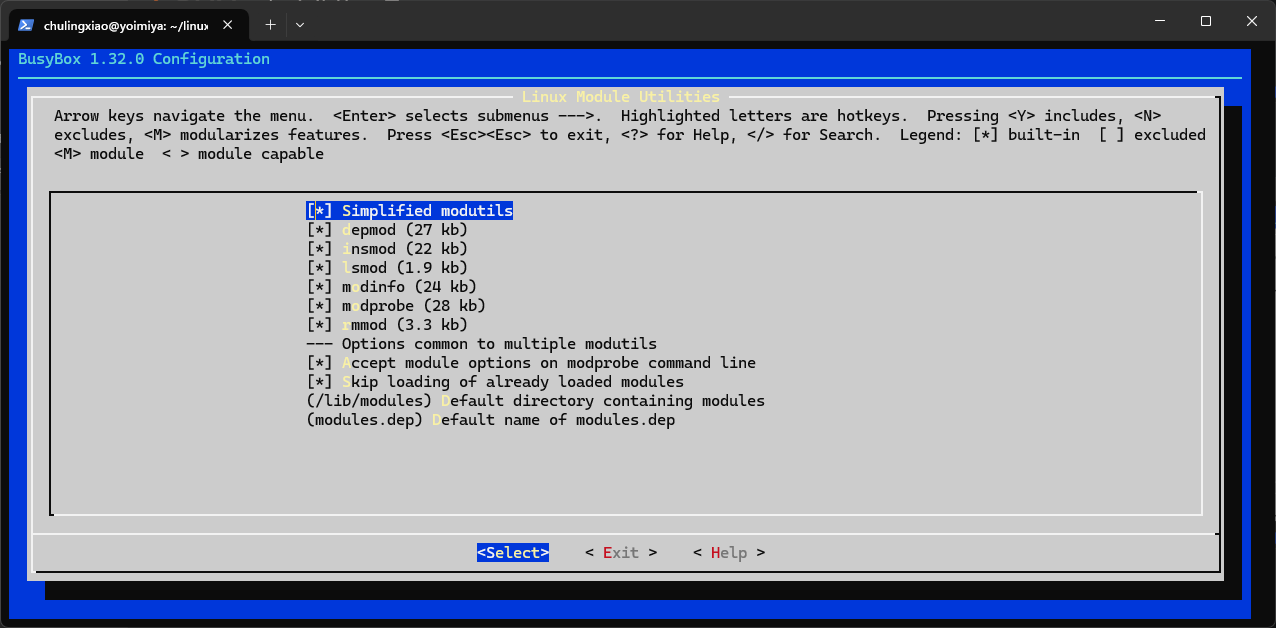Image resolution: width=1276 pixels, height=628 pixels.
Task: Click the <Select> button
Action: [x=513, y=553]
